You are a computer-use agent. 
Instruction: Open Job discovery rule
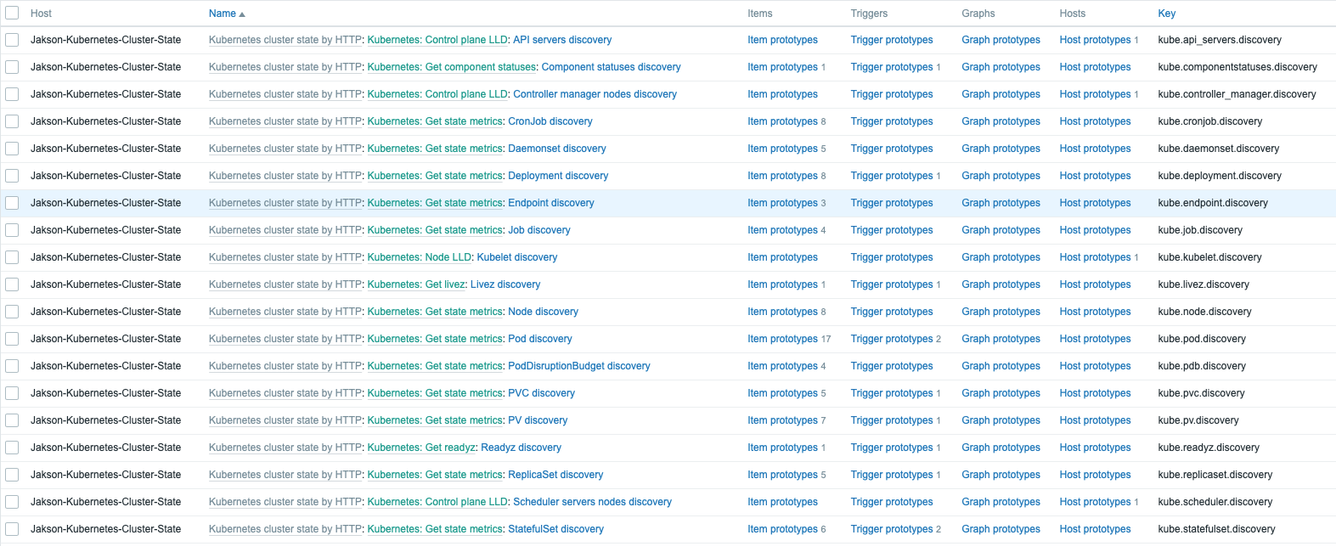(x=539, y=230)
